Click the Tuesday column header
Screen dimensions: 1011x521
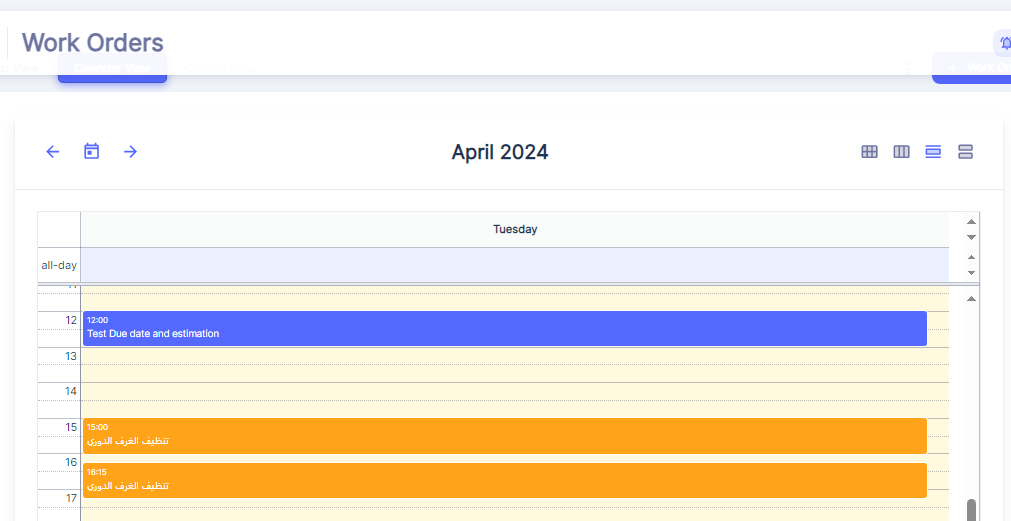515,230
